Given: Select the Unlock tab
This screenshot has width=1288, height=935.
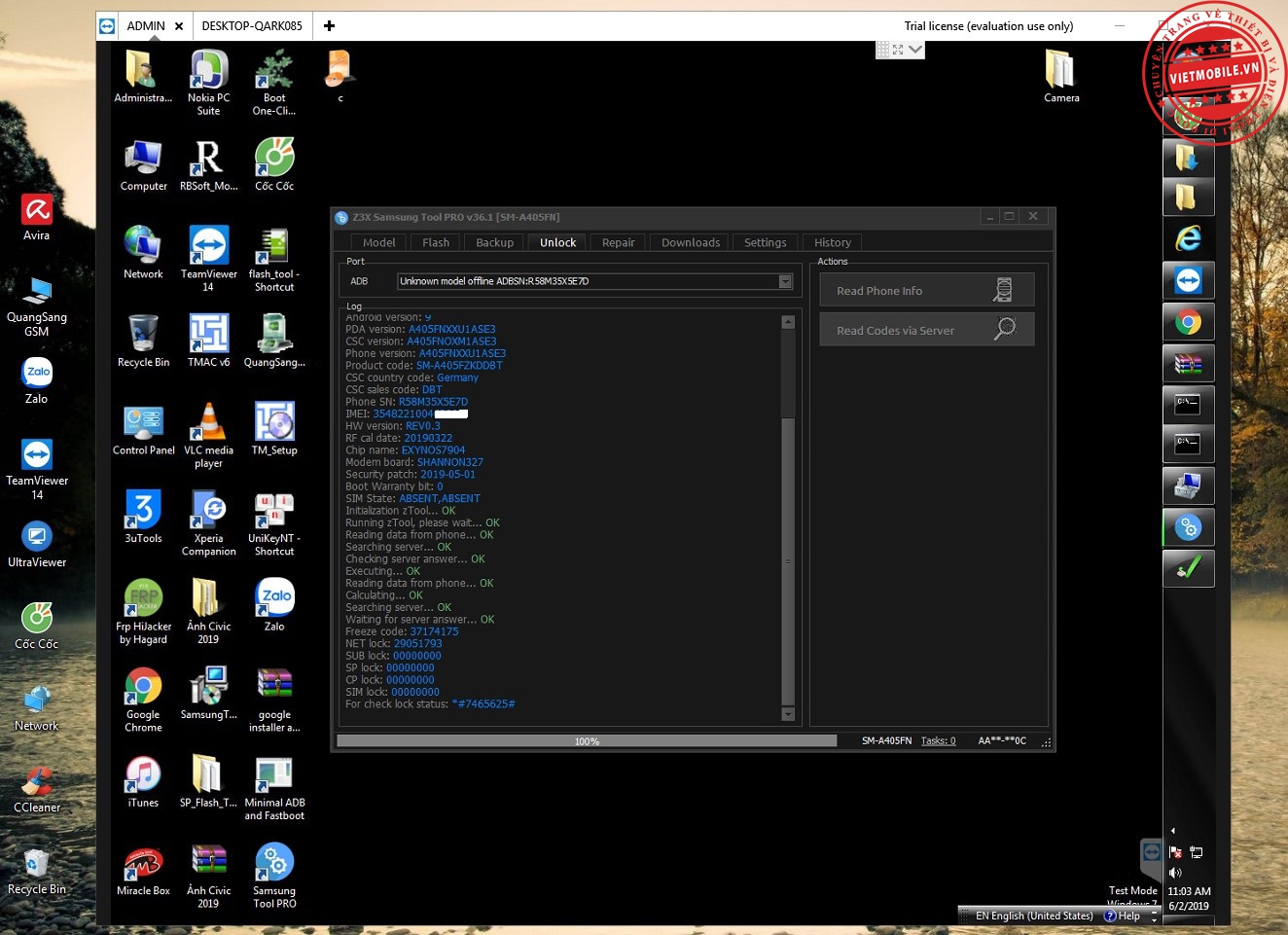Looking at the screenshot, I should pyautogui.click(x=557, y=242).
